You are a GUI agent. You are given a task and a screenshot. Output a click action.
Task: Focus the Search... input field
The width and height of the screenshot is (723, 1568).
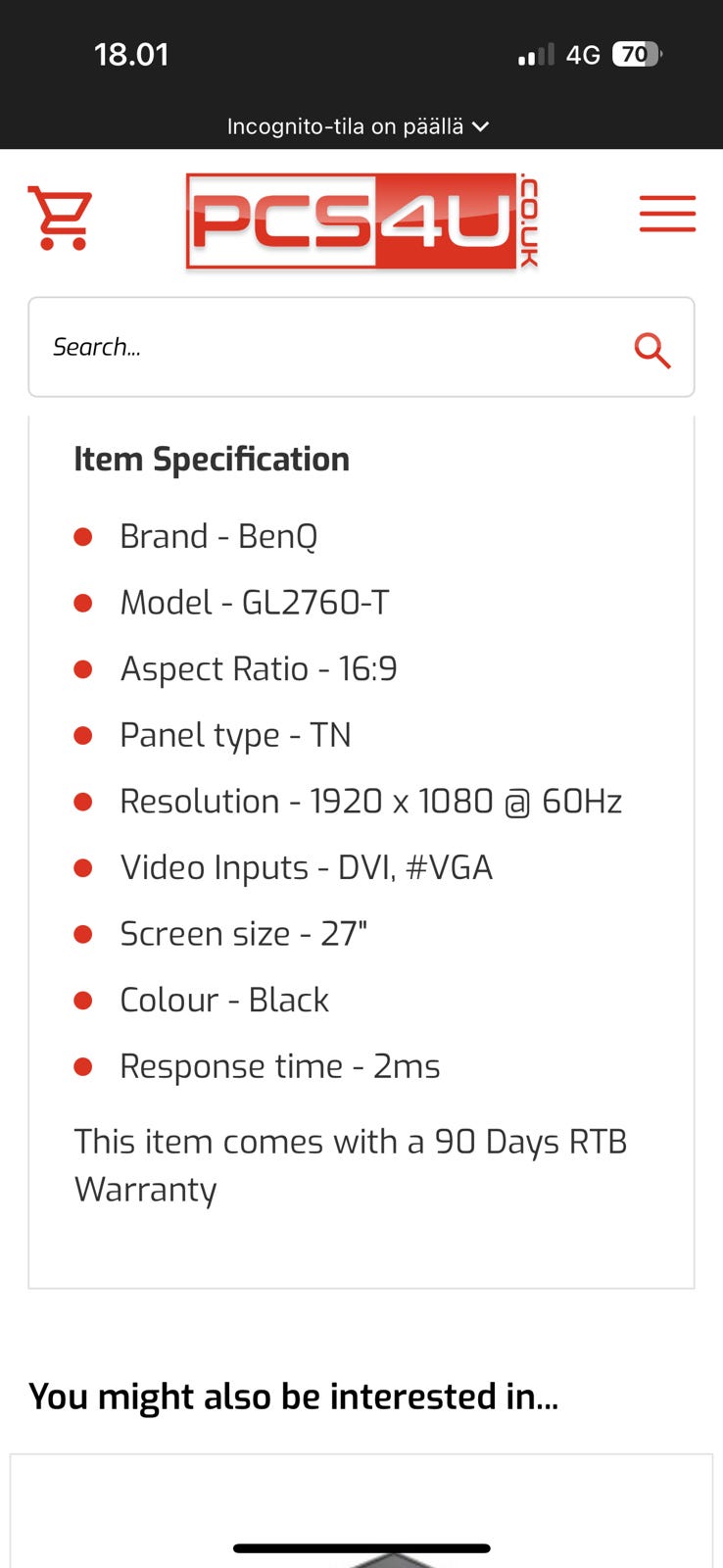click(323, 348)
